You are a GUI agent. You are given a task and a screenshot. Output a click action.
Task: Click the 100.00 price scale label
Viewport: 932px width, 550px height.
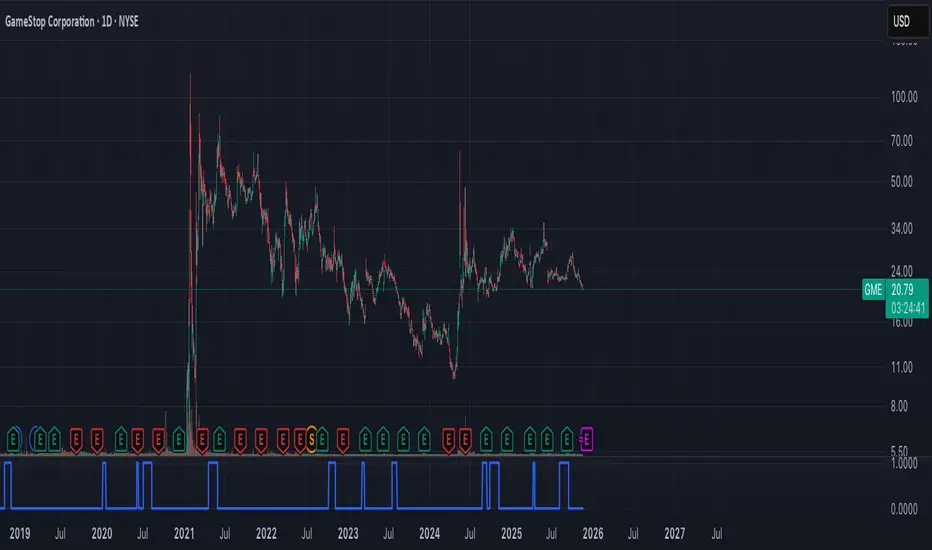[904, 97]
